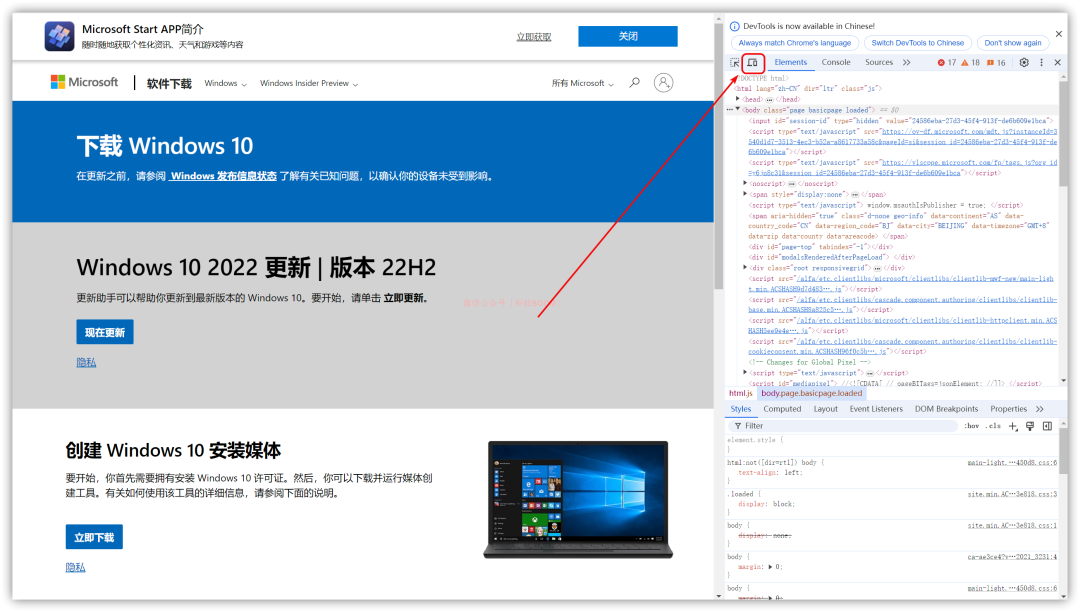Image resolution: width=1080 pixels, height=612 pixels.
Task: Click body.page.basicpage.loaded breadcrumb
Action: tap(811, 394)
